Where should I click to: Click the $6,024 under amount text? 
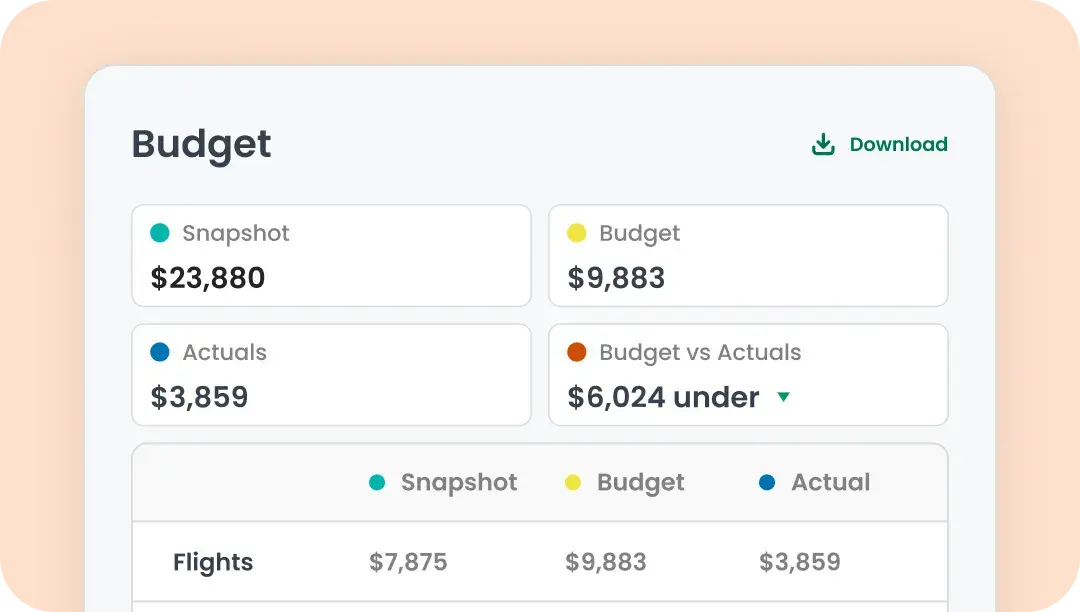tap(663, 397)
